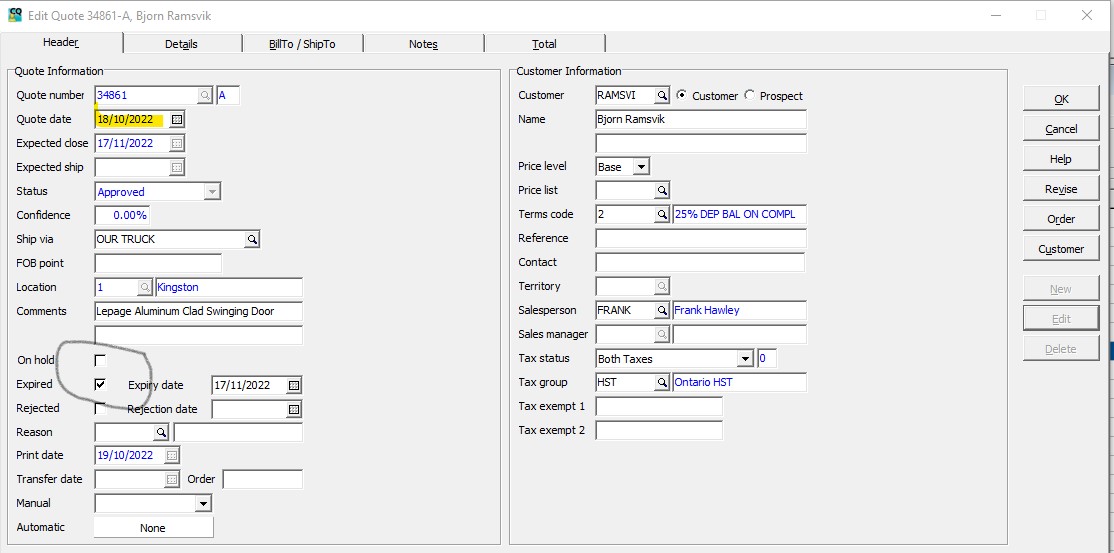Viewport: 1114px width, 553px height.
Task: Click the Salesperson lookup magnifier
Action: pyautogui.click(x=661, y=311)
